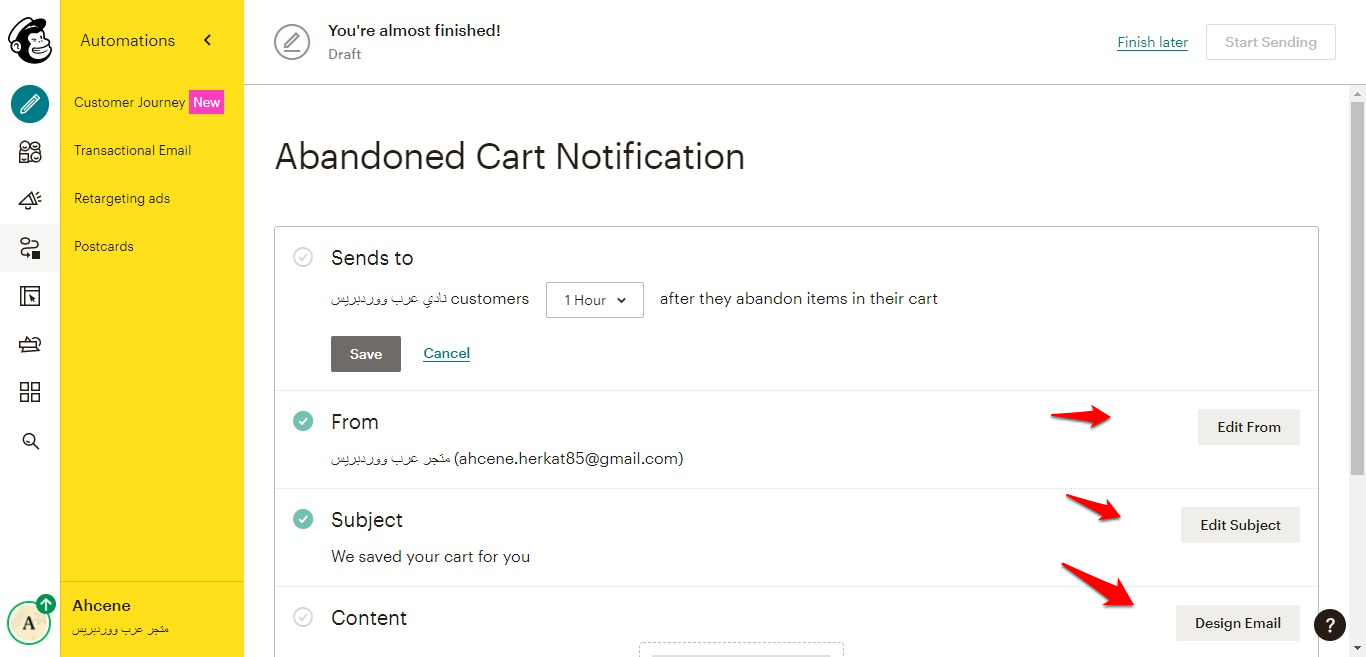Click the Search magnifier icon
Screen dimensions: 1366x657
[x=30, y=441]
